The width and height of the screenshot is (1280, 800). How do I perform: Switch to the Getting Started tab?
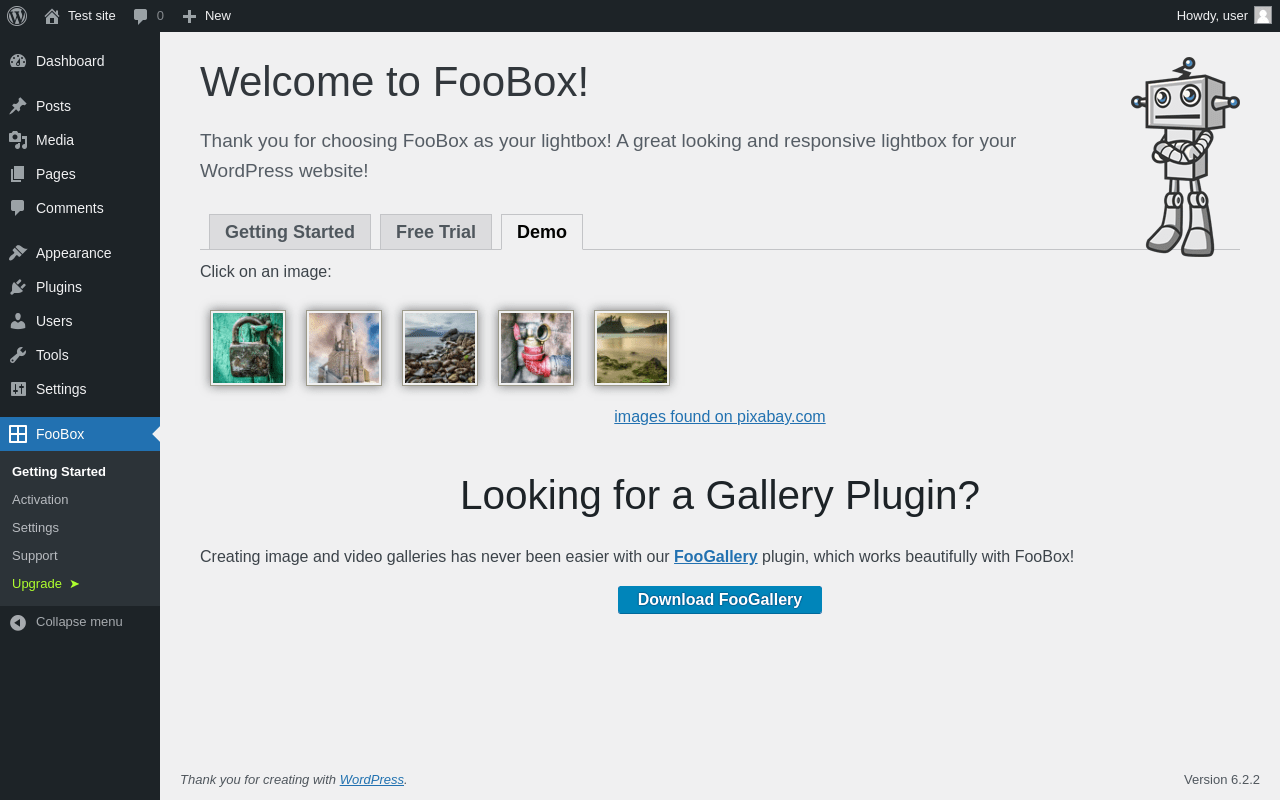tap(290, 232)
